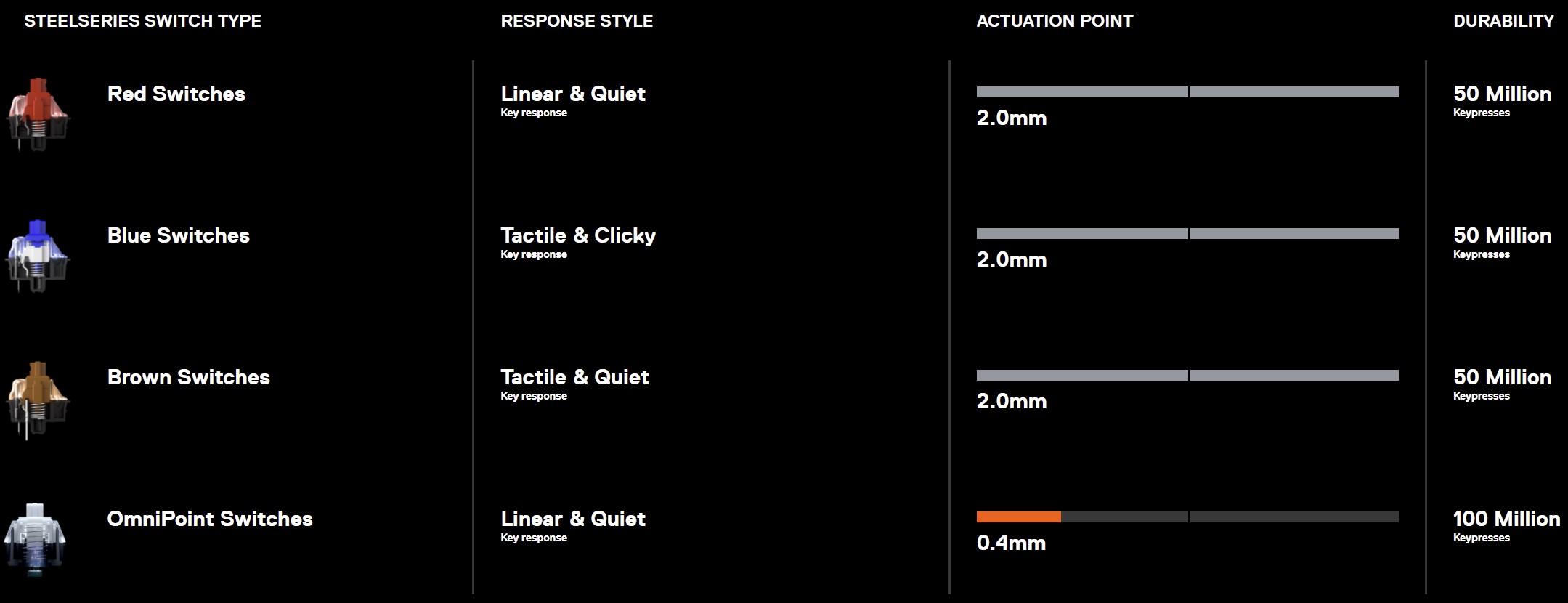Click the OmniPoint switch icon
The image size is (1568, 603).
tap(35, 539)
